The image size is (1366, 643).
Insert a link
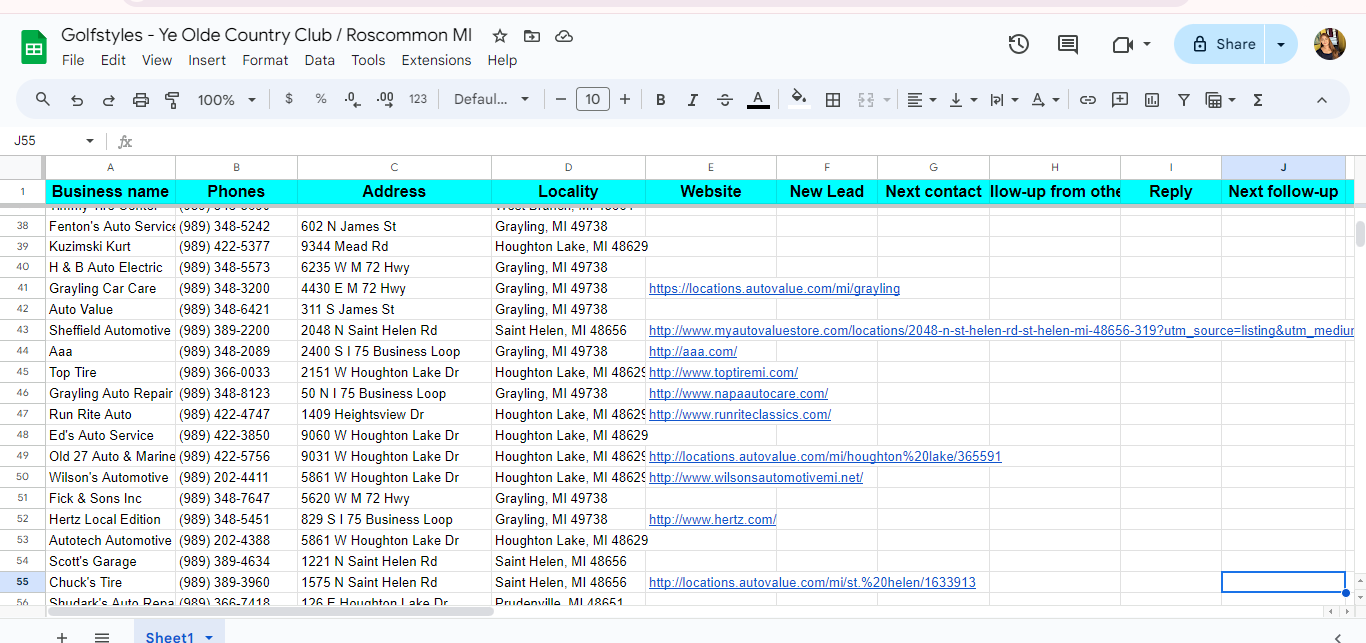point(1088,99)
